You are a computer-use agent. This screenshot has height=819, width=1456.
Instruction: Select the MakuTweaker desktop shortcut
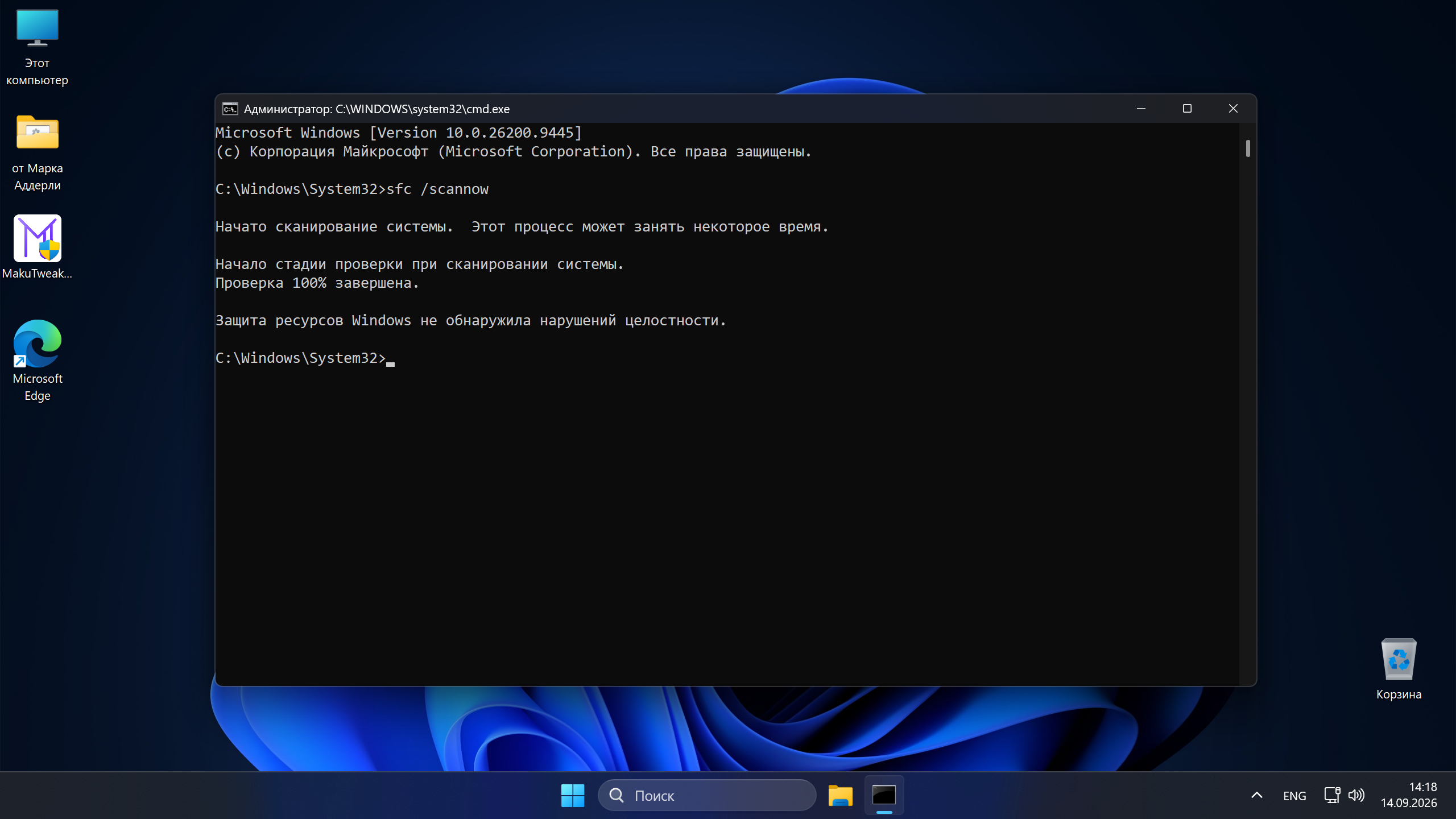[x=37, y=247]
